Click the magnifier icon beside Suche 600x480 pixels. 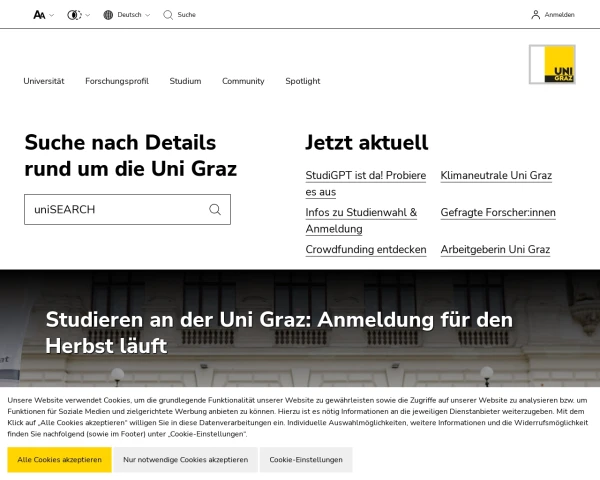click(x=168, y=15)
